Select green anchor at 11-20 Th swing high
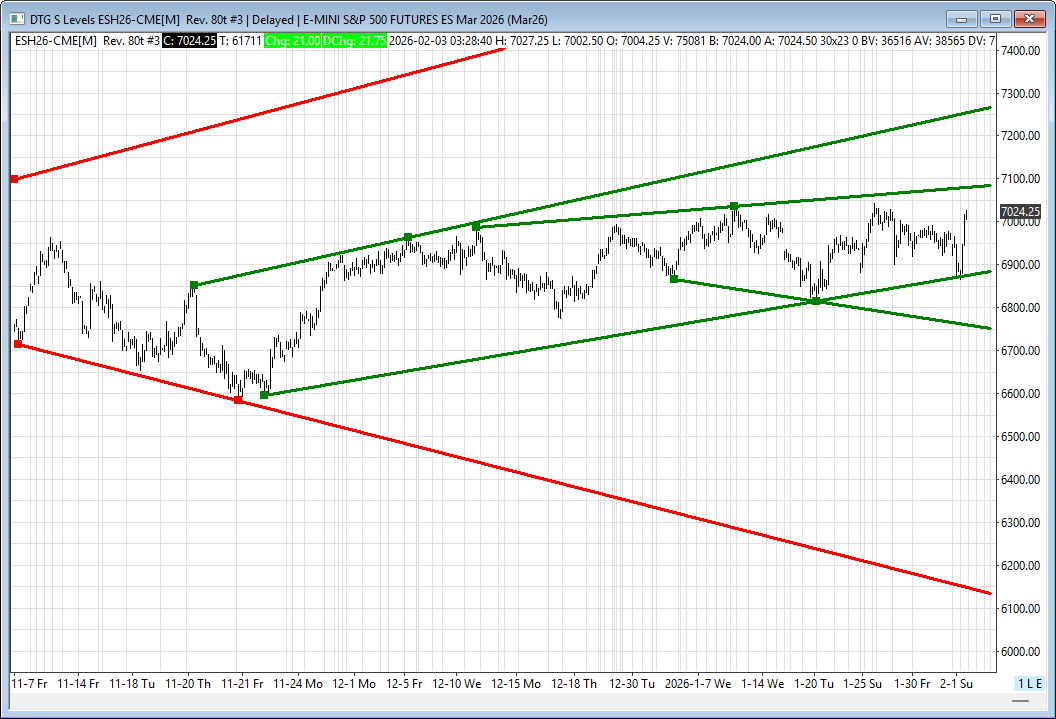This screenshot has width=1056, height=719. point(194,285)
